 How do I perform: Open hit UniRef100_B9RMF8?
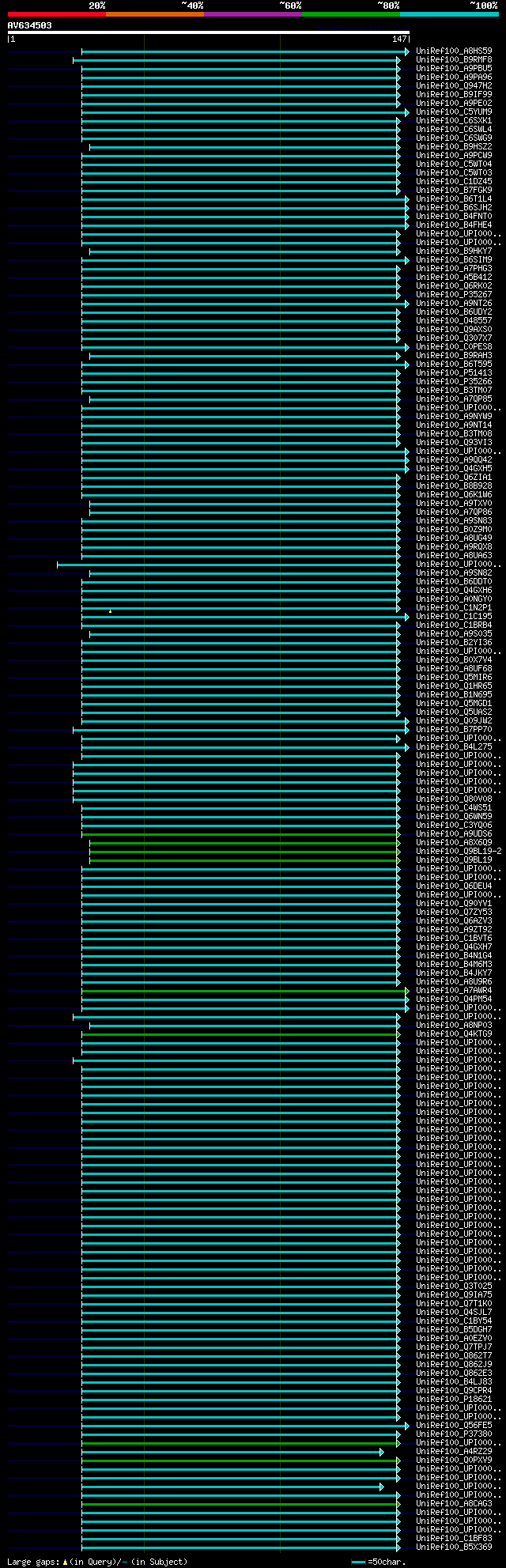[454, 60]
